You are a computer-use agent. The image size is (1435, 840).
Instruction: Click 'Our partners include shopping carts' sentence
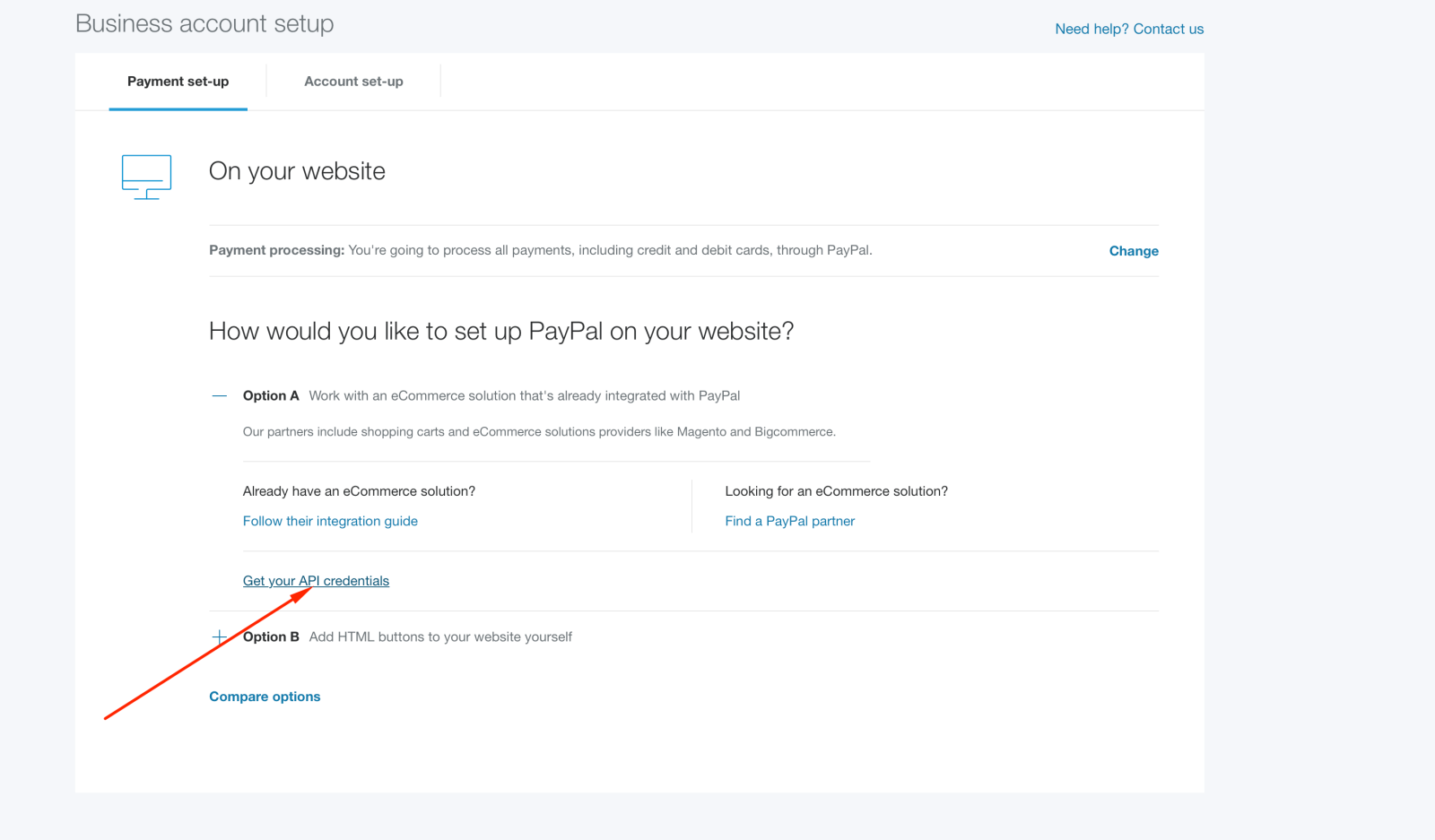539,432
